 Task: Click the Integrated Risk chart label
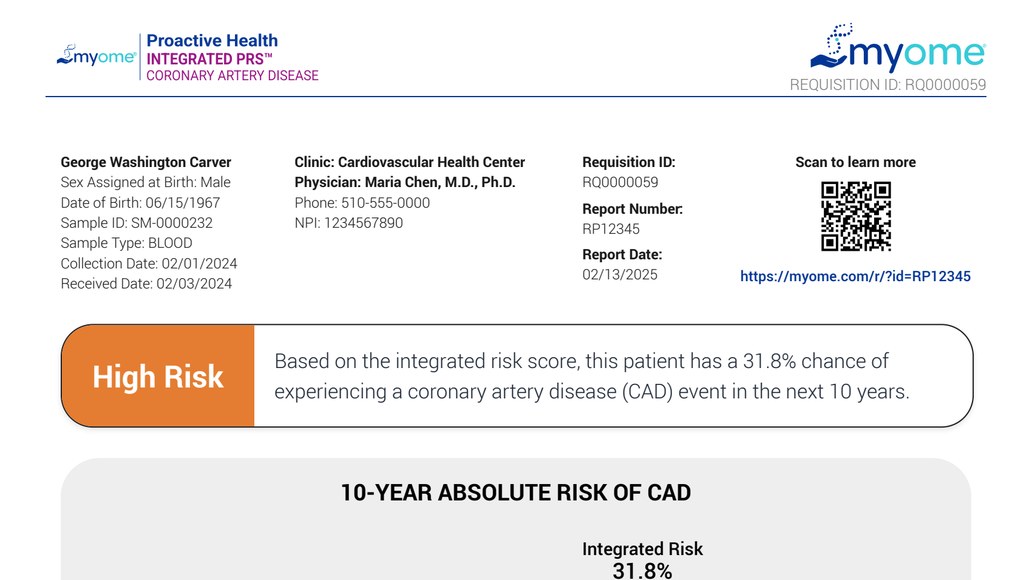point(642,549)
